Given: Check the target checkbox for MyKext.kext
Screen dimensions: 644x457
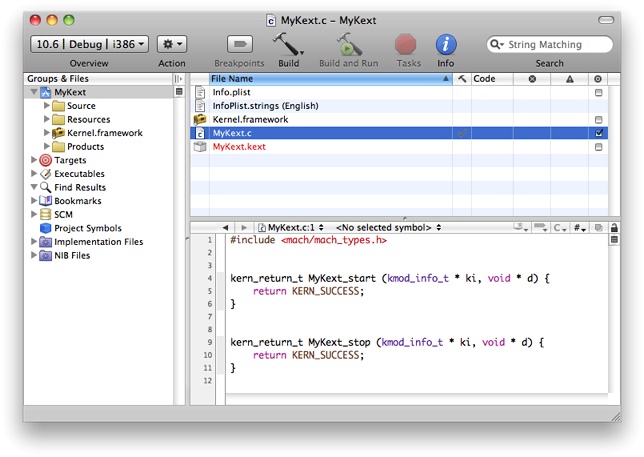Looking at the screenshot, I should [598, 147].
